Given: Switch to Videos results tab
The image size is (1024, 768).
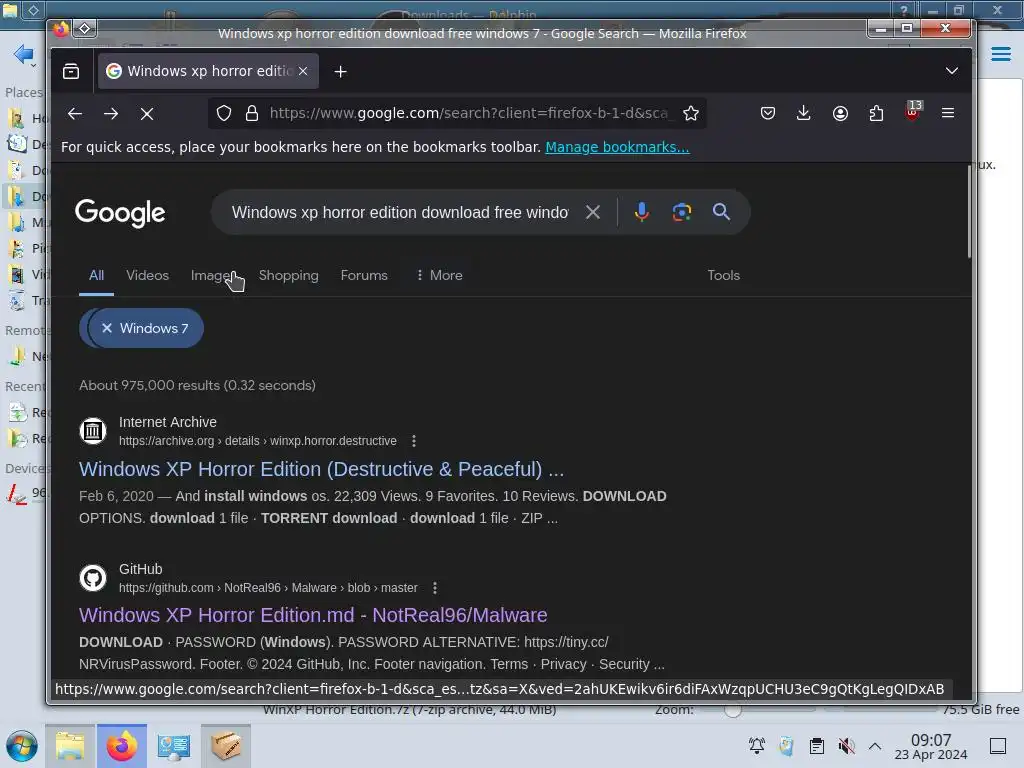Looking at the screenshot, I should pyautogui.click(x=147, y=276).
